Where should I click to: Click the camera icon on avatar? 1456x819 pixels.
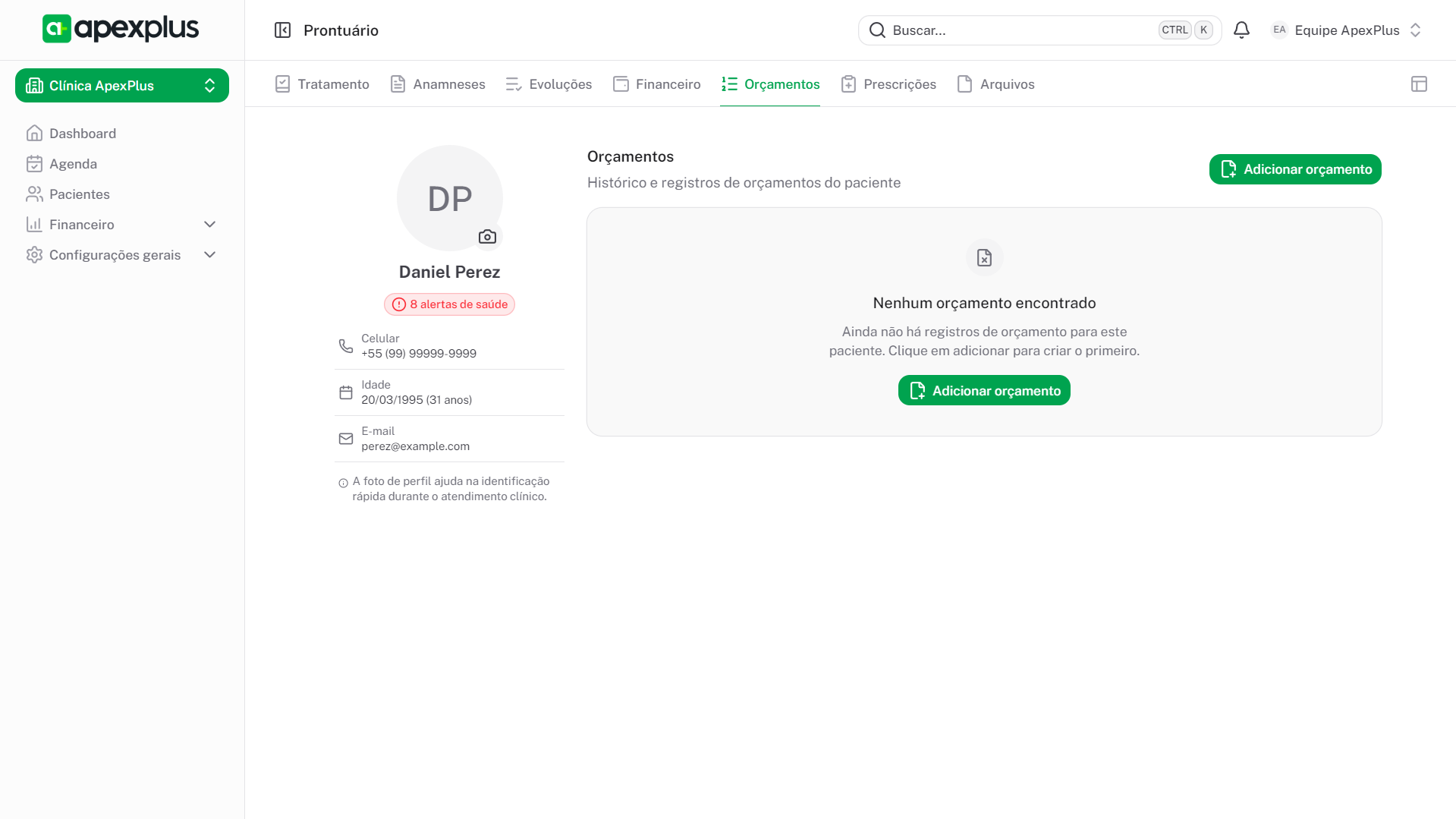pos(487,237)
